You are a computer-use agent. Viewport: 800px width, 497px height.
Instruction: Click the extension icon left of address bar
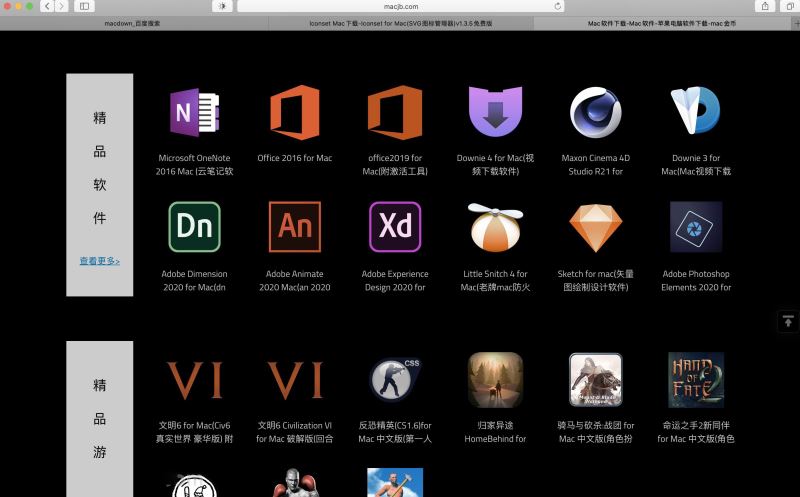[222, 6]
